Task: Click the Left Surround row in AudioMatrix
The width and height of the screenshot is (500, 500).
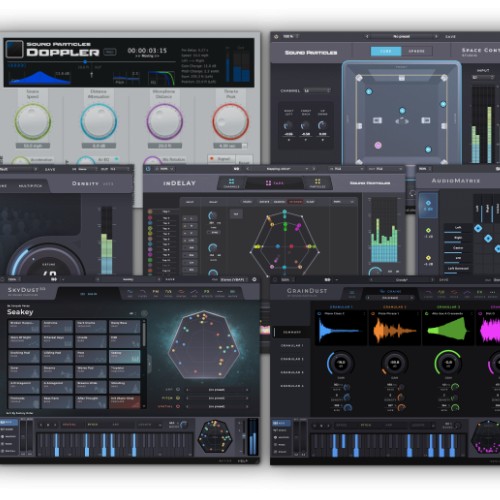Action: coord(458,269)
